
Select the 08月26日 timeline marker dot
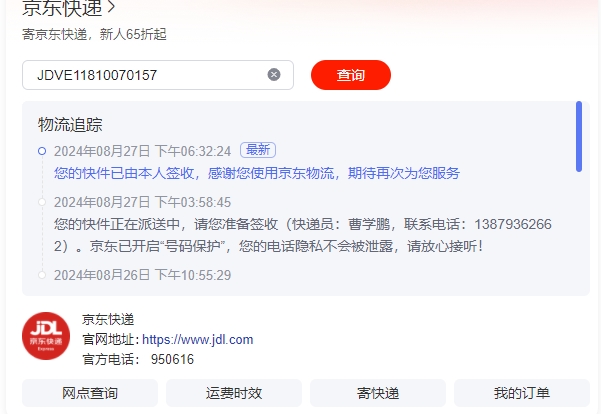(x=42, y=275)
